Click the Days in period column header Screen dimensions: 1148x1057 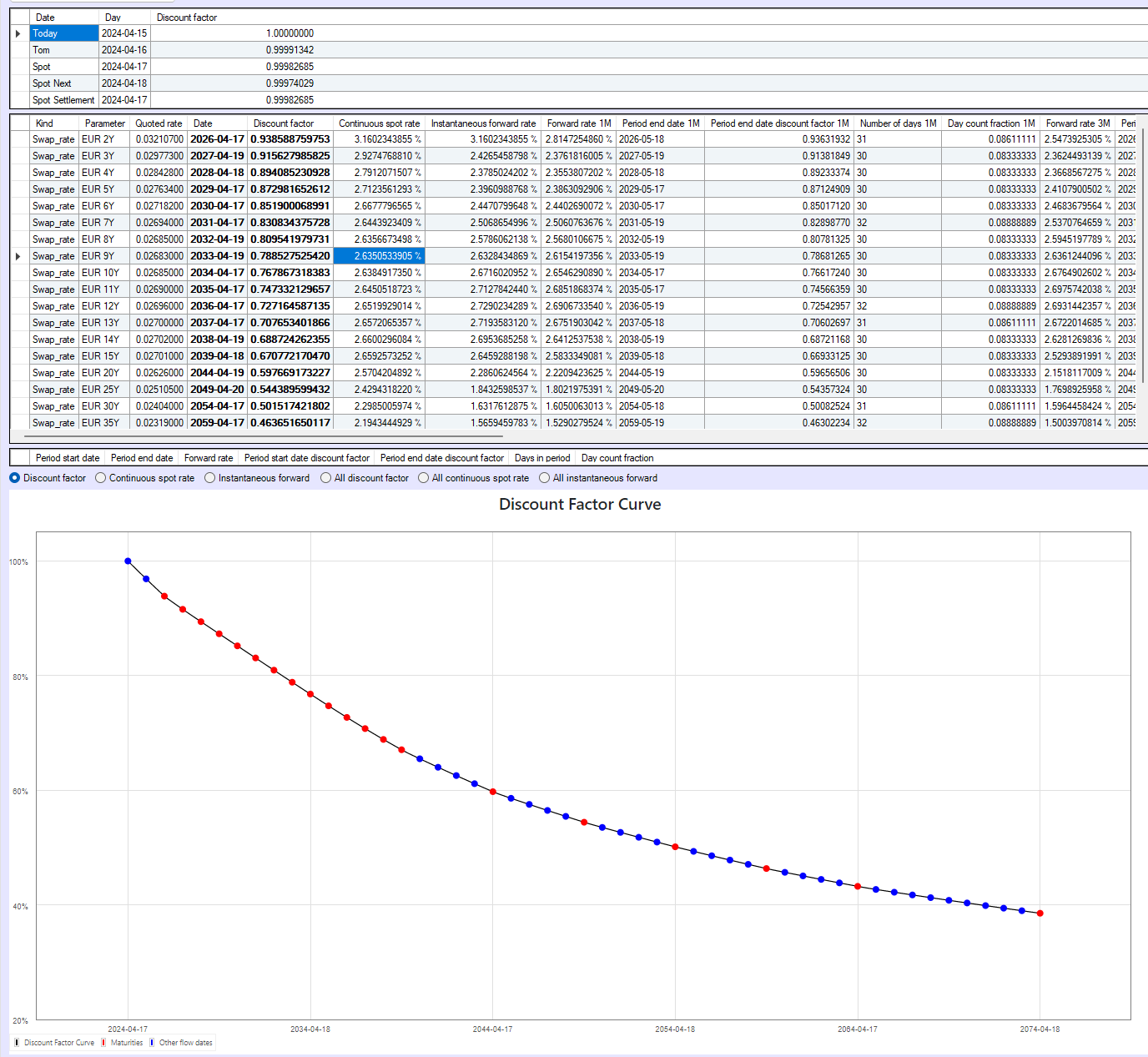(542, 458)
